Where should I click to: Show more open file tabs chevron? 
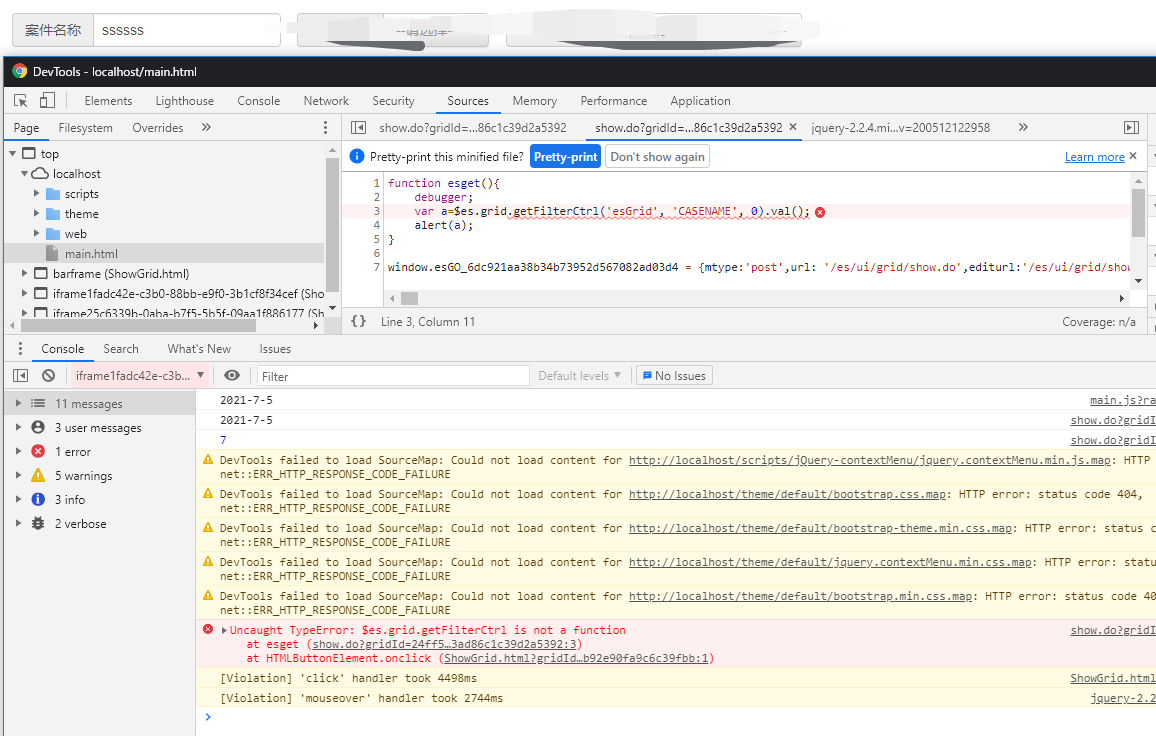1023,128
